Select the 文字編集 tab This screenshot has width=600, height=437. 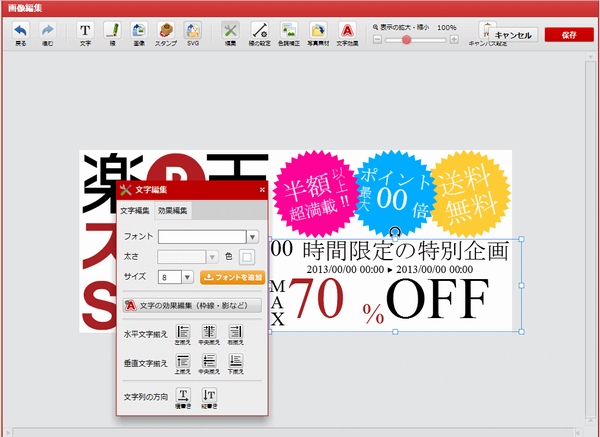[x=135, y=210]
